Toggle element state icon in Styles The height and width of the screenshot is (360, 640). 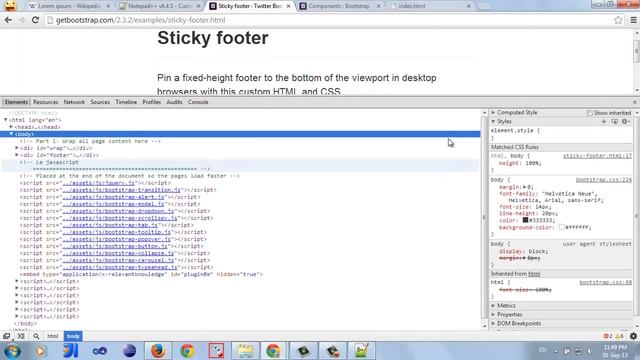coord(614,122)
